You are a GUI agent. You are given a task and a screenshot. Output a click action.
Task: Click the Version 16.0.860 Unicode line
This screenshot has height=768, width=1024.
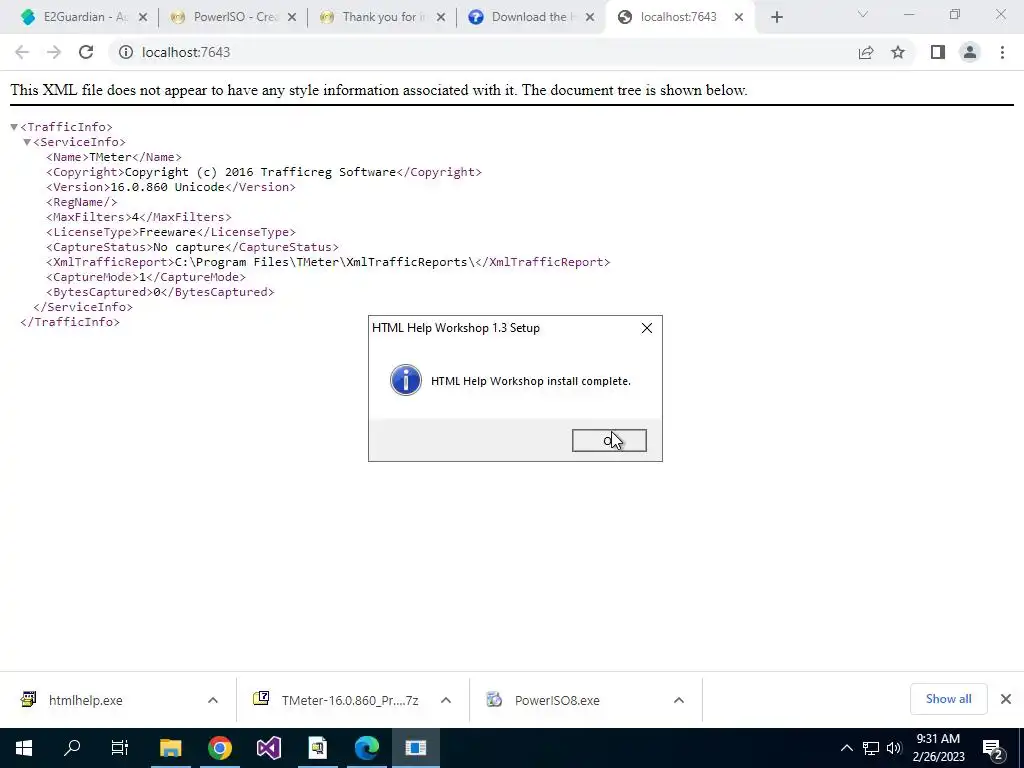(x=170, y=187)
